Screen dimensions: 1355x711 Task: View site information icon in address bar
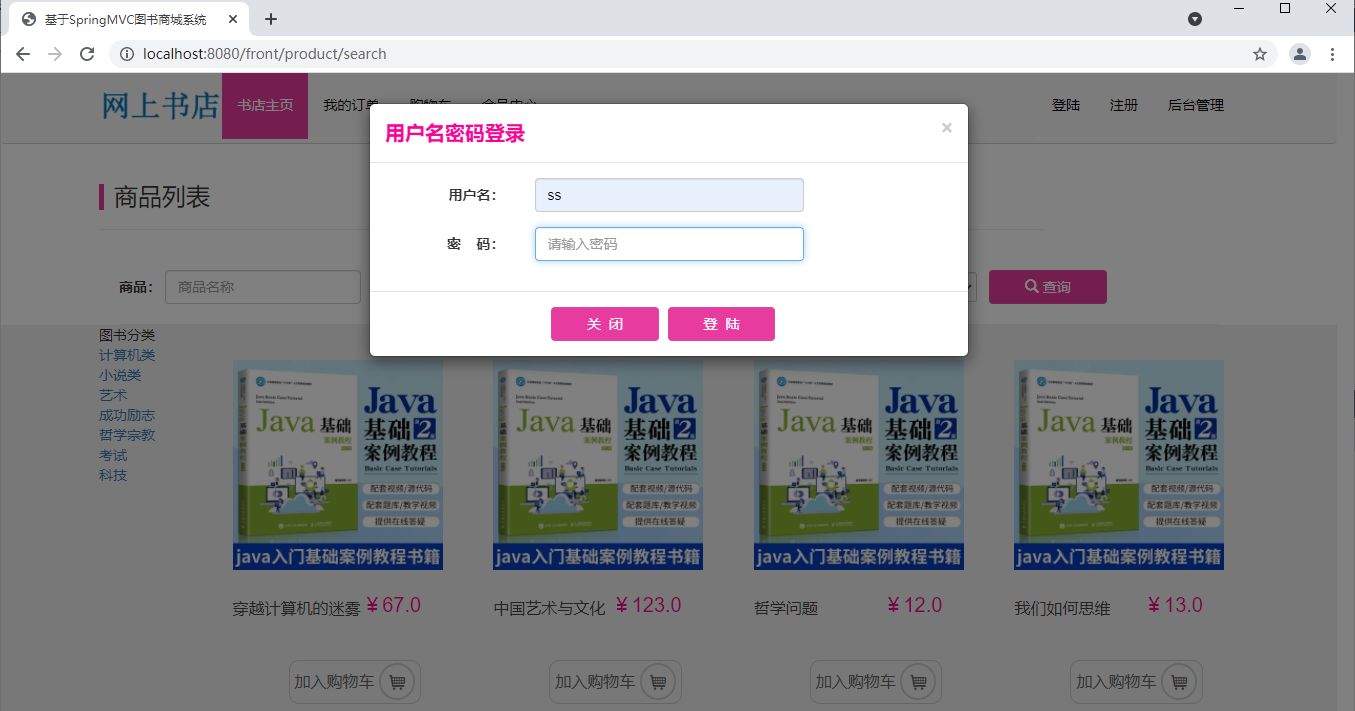pos(127,54)
